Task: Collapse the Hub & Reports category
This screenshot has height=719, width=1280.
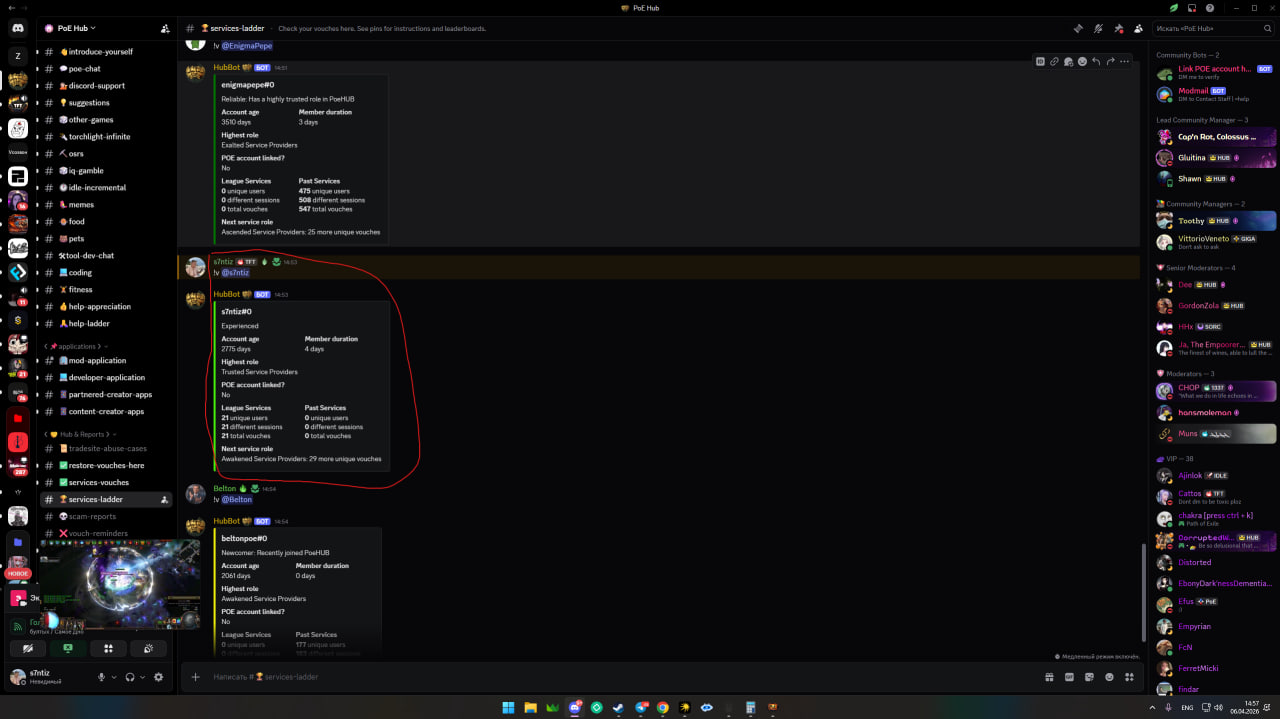Action: pyautogui.click(x=81, y=434)
